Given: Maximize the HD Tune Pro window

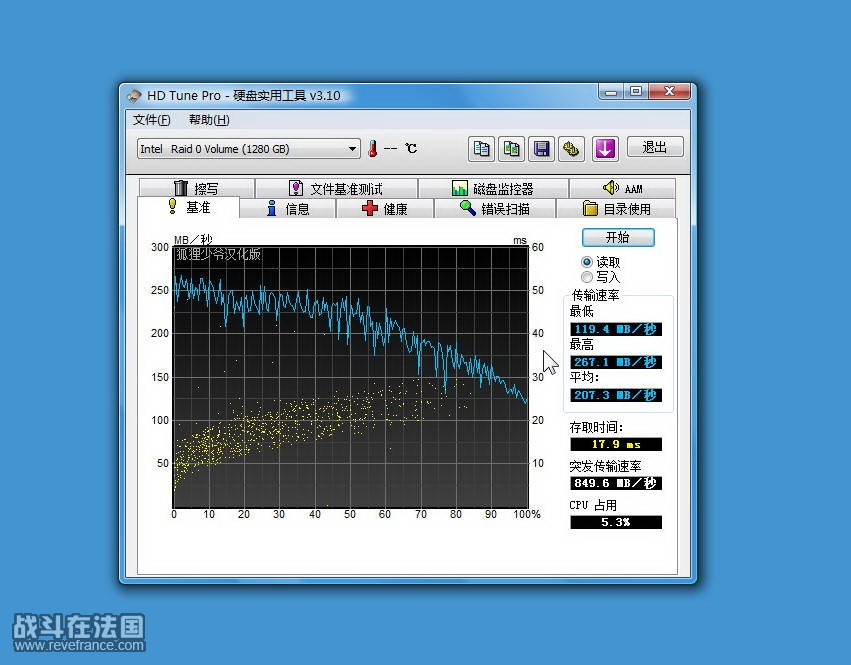Looking at the screenshot, I should coord(636,92).
